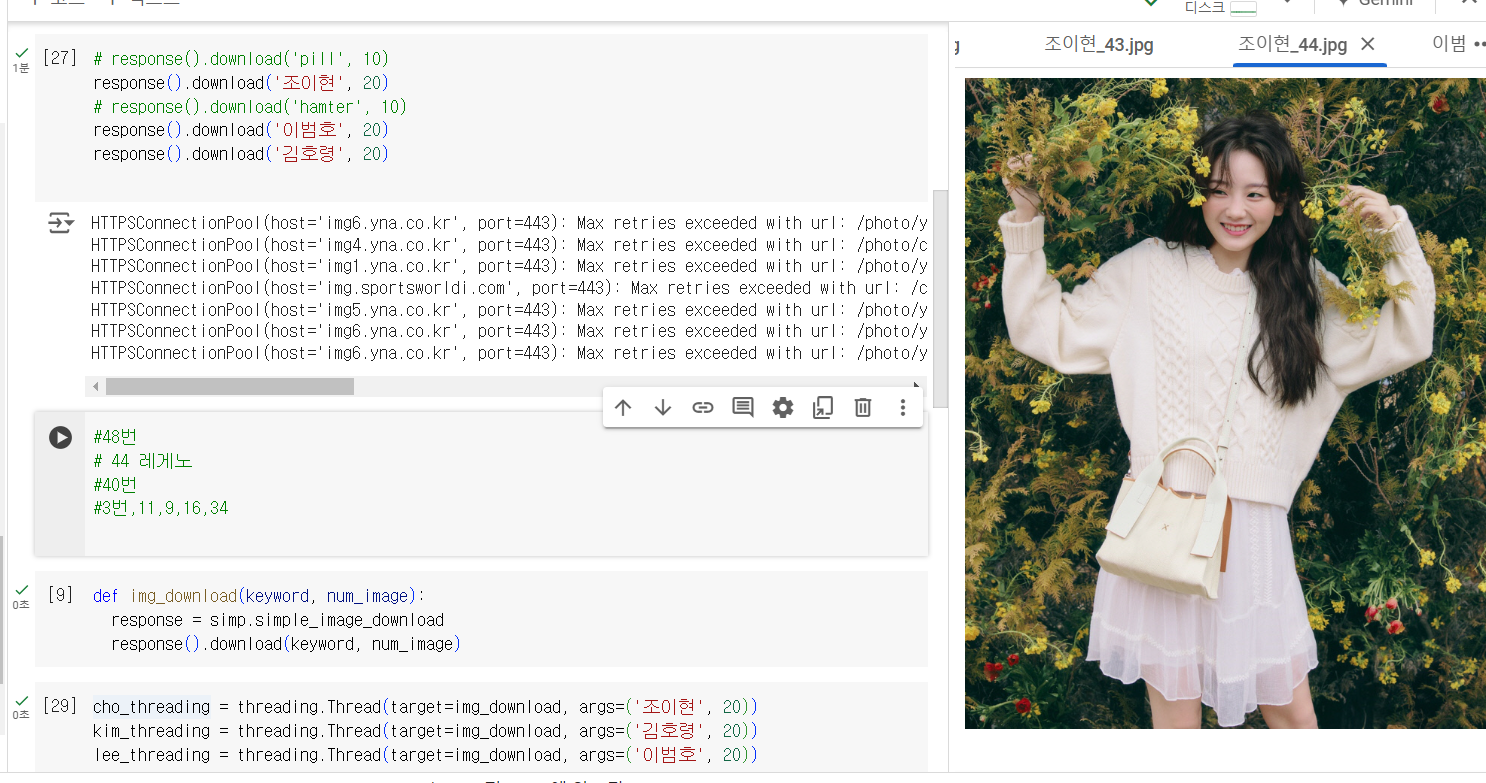Click green checkmark status beside cell [29]
The image size is (1486, 783).
tap(22, 700)
